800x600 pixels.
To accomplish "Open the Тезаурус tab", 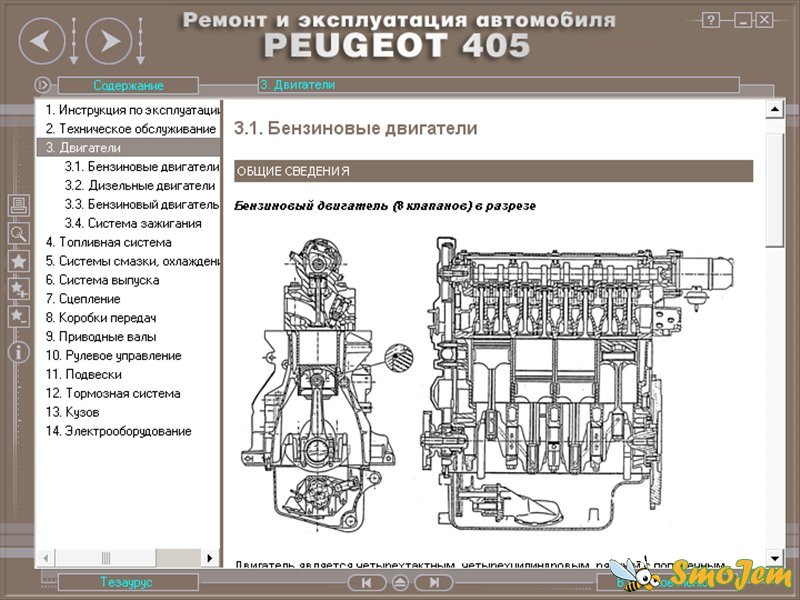I will [x=128, y=582].
